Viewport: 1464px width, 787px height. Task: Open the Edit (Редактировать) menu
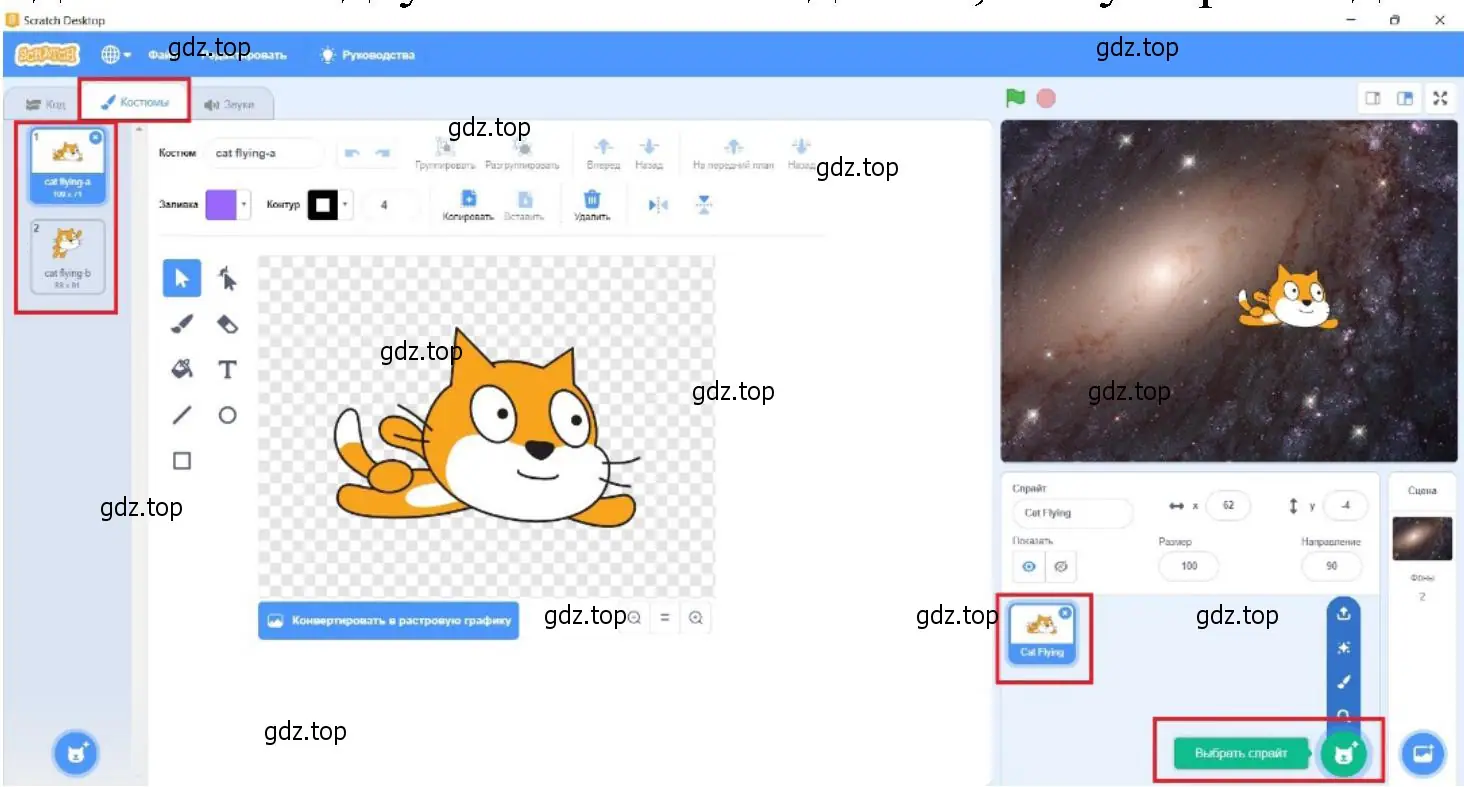coord(245,55)
